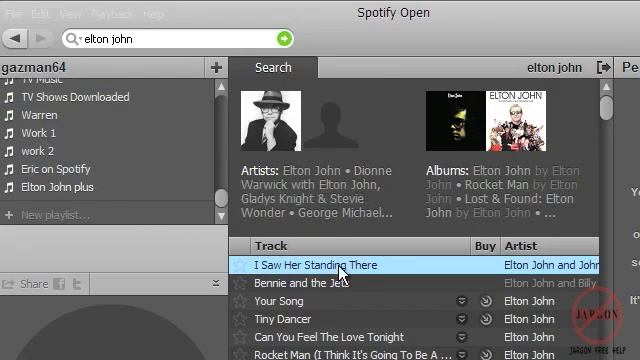Screen dimensions: 640x360
Task: Click the search results scrollbar thumb
Action: (x=606, y=107)
